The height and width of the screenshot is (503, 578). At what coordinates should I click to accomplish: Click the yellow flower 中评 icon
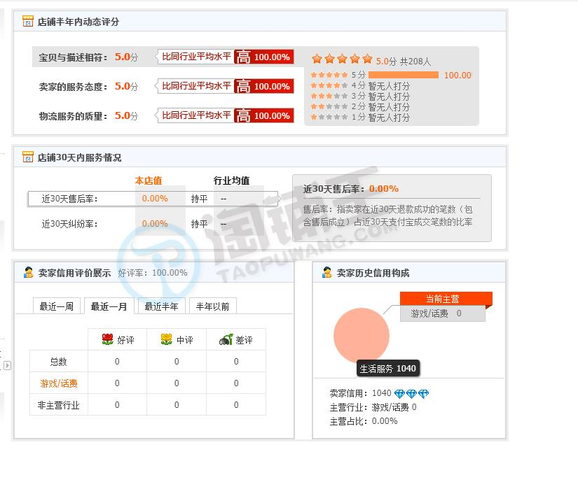click(x=167, y=339)
